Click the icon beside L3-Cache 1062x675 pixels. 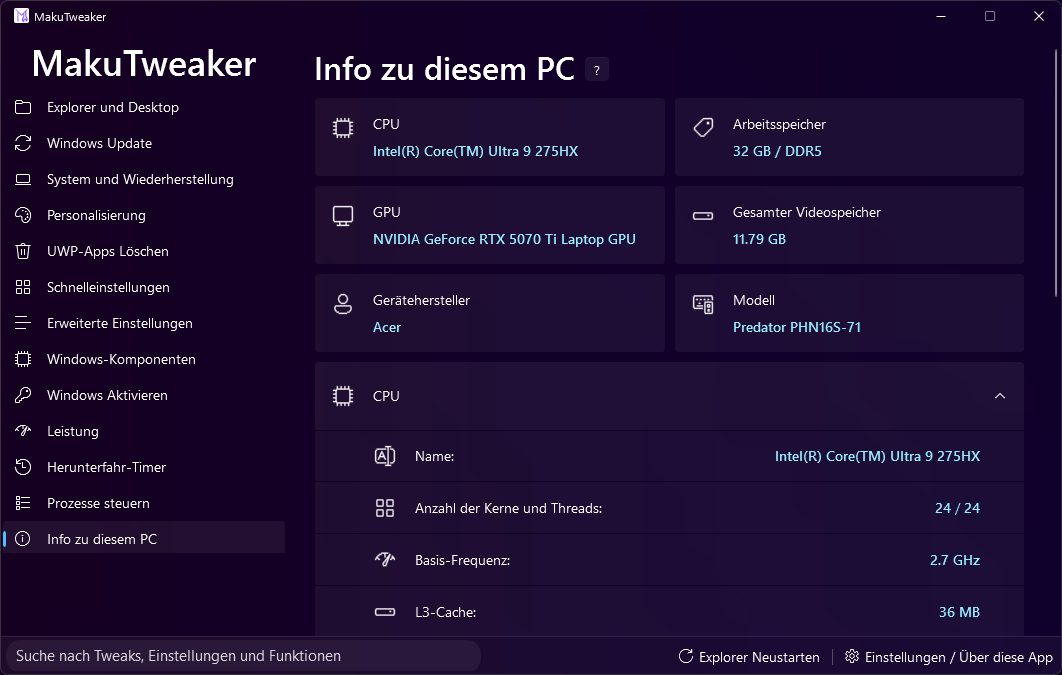tap(385, 612)
